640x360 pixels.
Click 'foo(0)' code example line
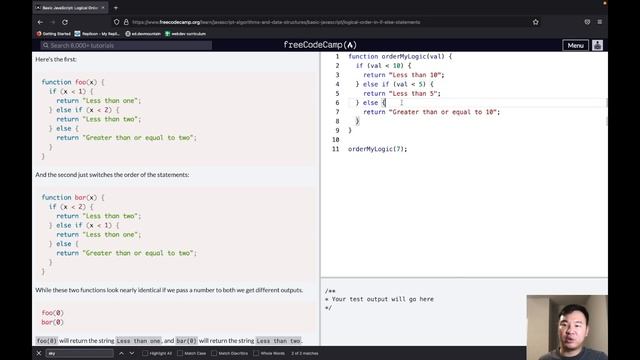tap(53, 313)
